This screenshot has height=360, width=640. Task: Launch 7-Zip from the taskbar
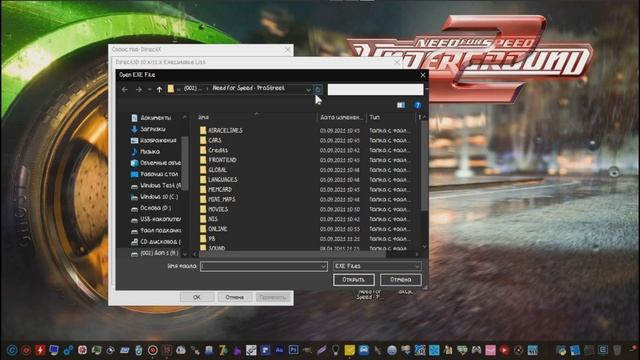223,350
